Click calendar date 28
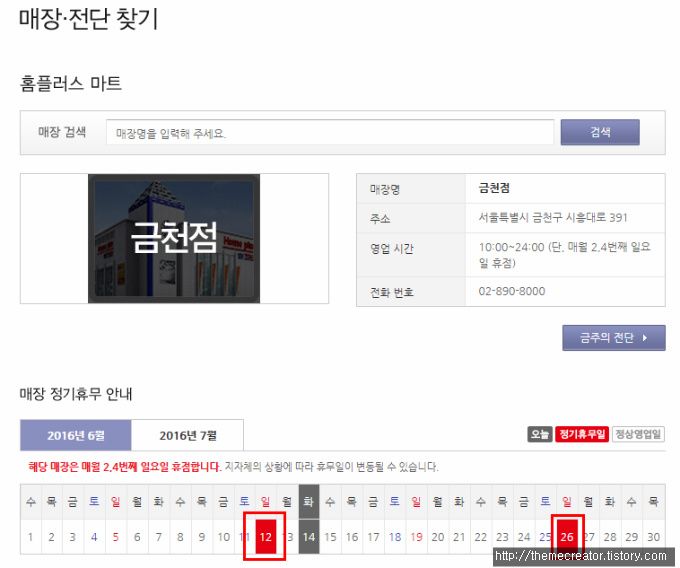Viewport: 680px width, 568px height. pos(610,537)
